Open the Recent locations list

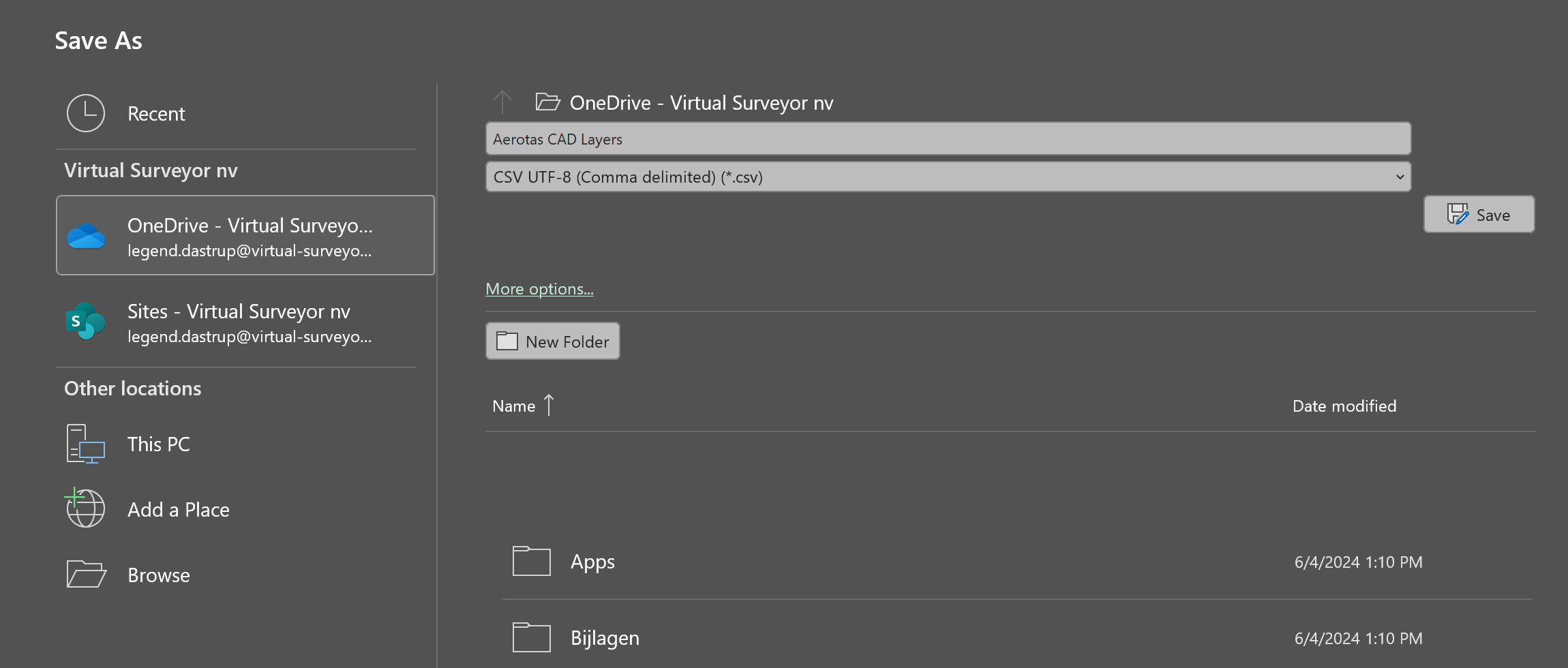point(235,113)
